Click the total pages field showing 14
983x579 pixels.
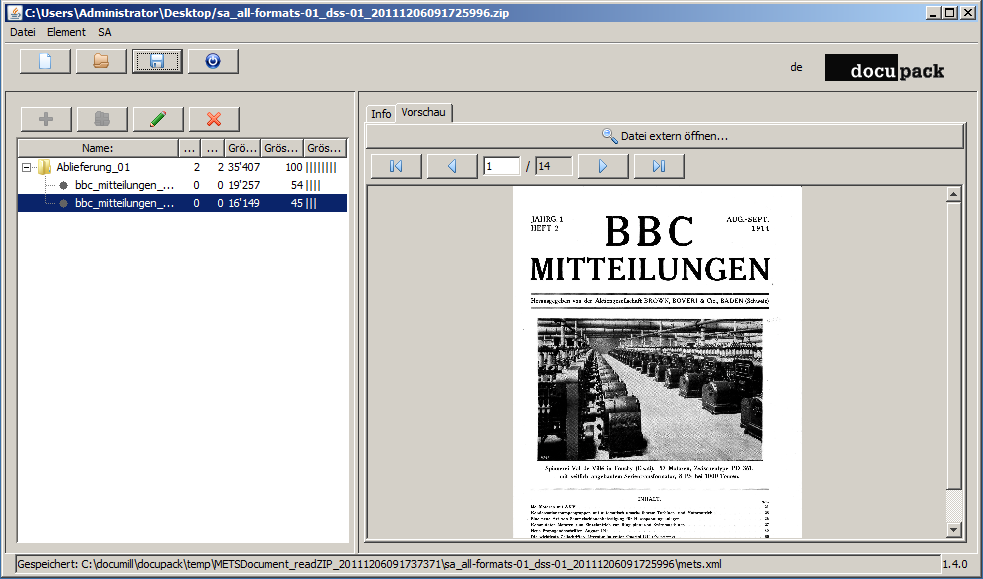click(x=554, y=166)
